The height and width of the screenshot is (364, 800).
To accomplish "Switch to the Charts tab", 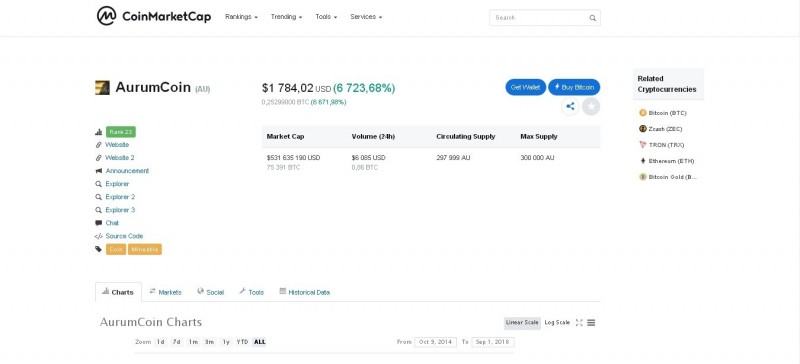I will click(x=118, y=292).
